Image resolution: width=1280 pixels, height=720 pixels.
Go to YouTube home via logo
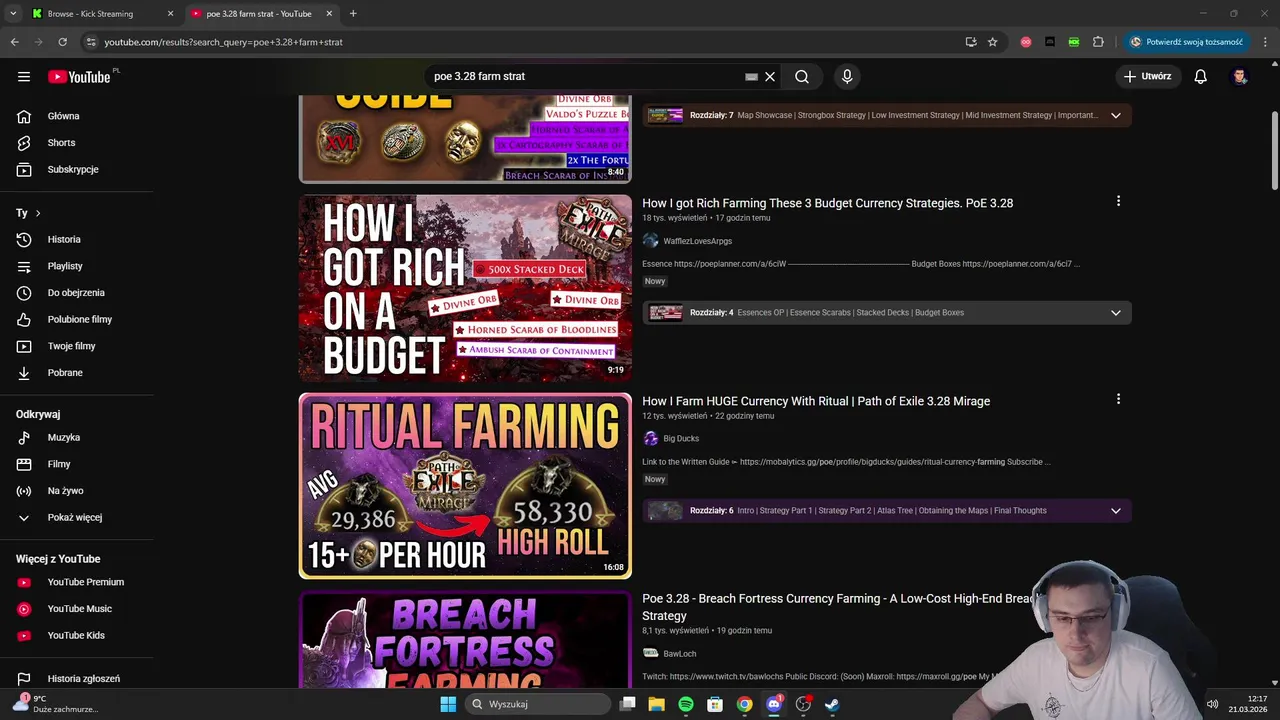coord(79,76)
